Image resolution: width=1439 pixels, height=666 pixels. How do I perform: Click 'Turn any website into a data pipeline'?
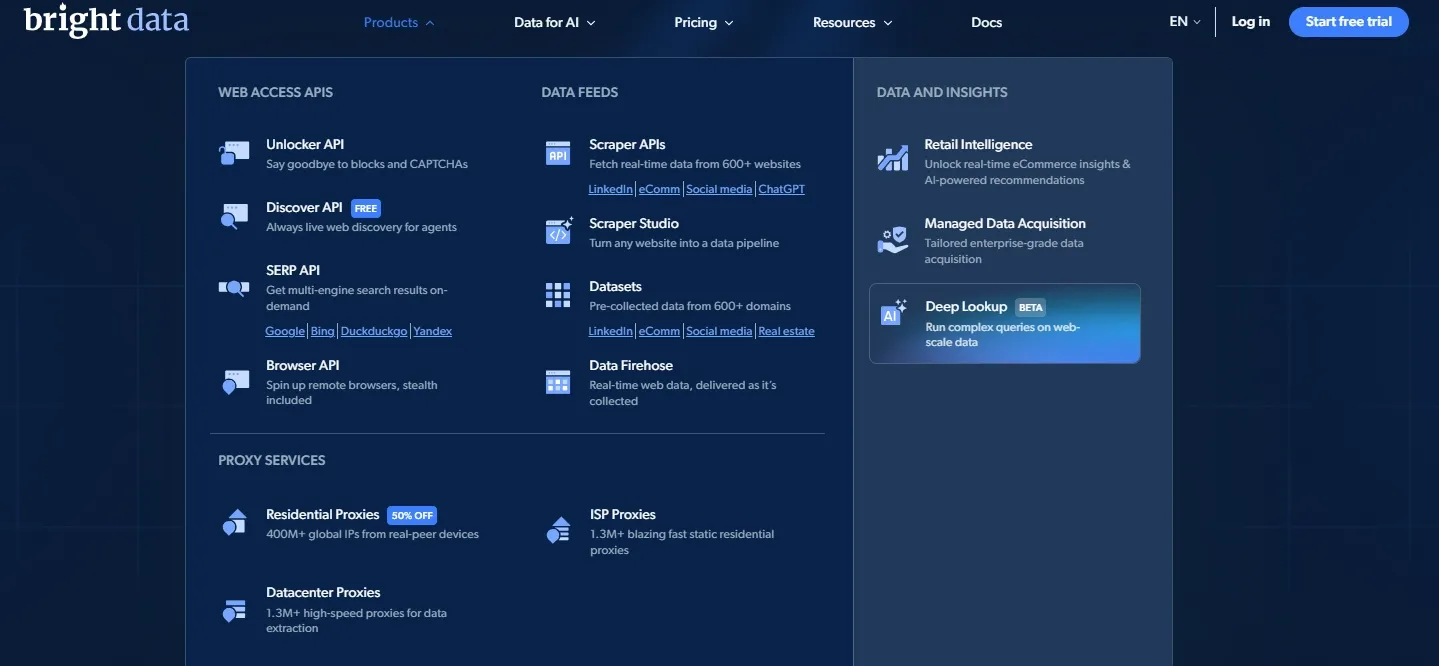click(684, 243)
